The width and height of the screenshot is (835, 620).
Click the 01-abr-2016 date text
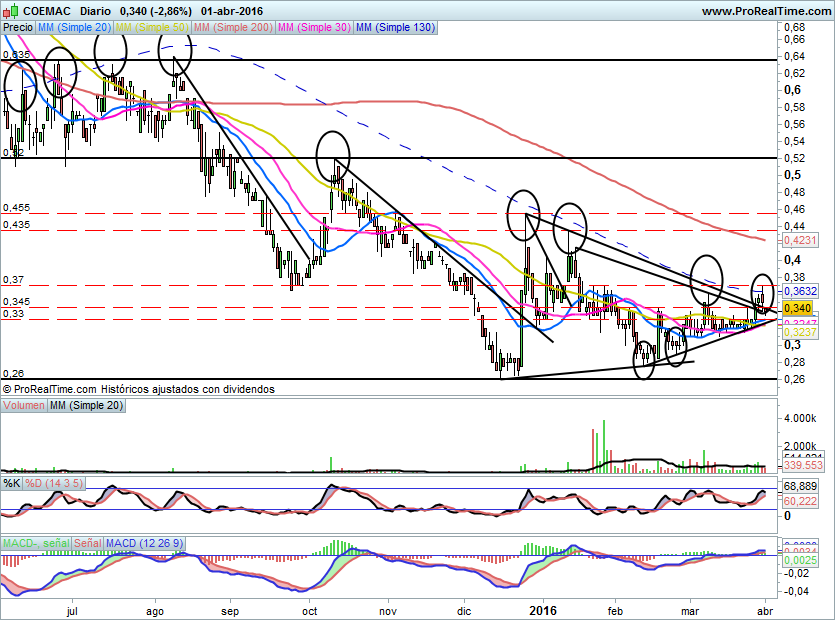click(232, 11)
